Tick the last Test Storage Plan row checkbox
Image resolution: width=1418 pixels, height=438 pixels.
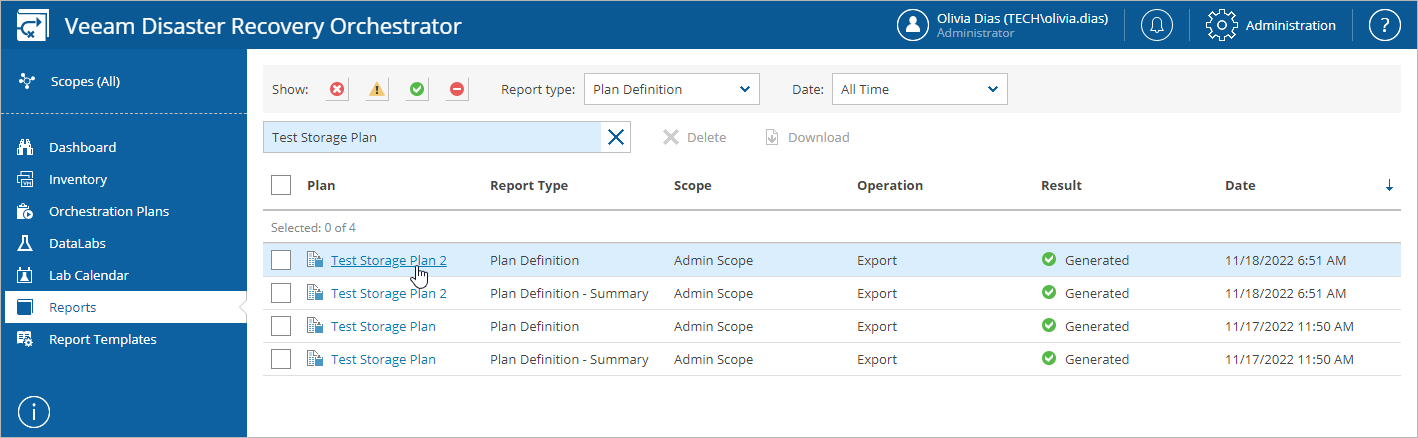[281, 359]
